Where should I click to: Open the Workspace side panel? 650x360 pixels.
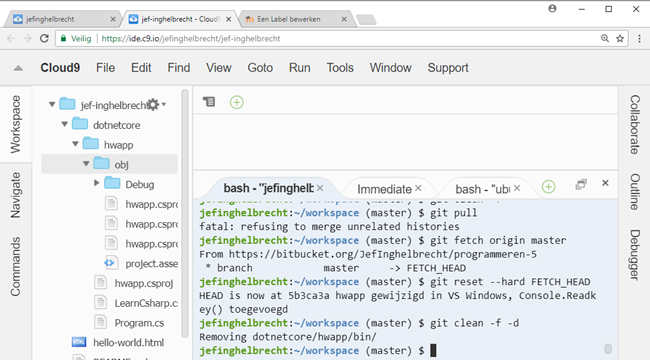click(15, 124)
